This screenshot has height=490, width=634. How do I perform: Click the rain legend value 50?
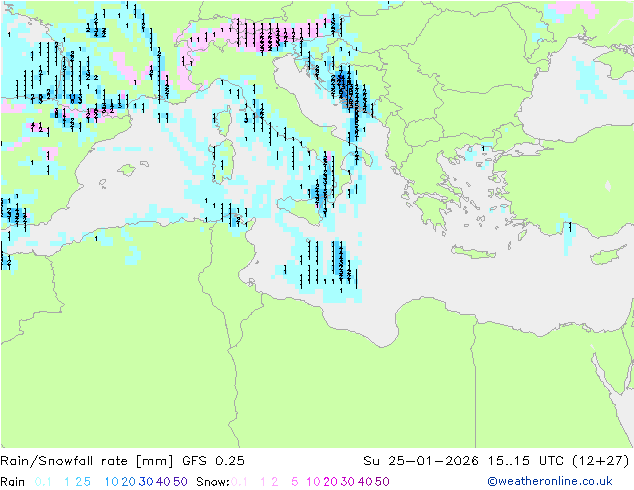pos(180,482)
